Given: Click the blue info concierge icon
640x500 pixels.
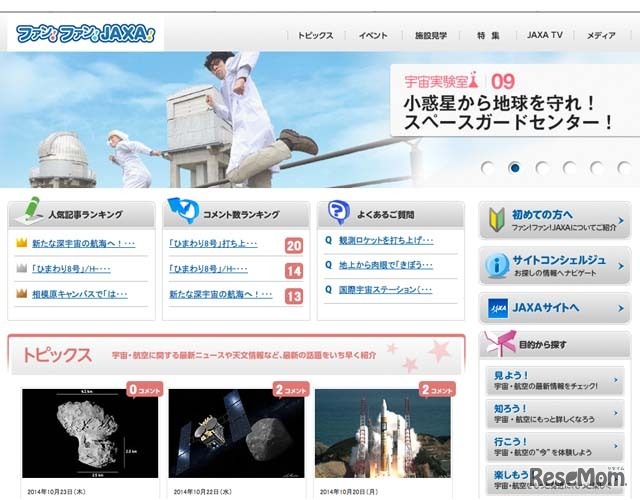Looking at the screenshot, I should pos(497,265).
